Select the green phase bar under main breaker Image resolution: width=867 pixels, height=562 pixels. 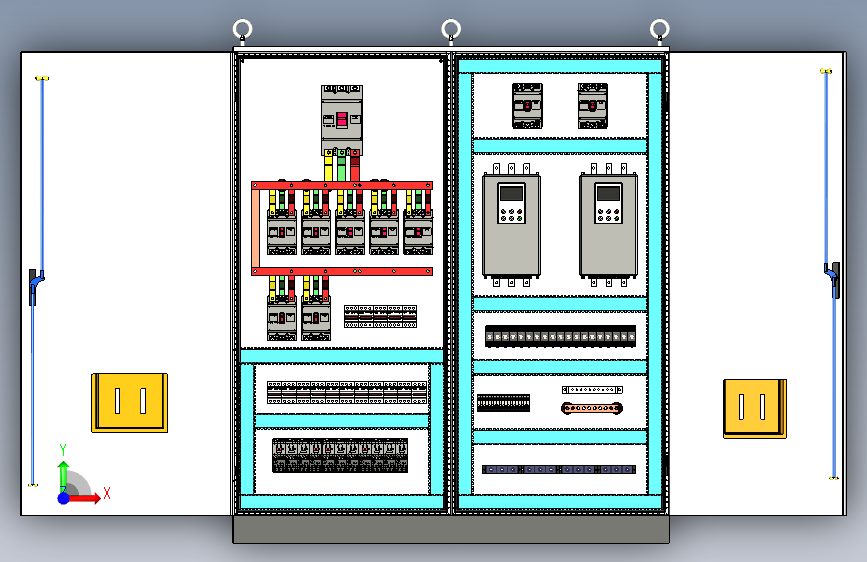click(x=342, y=165)
